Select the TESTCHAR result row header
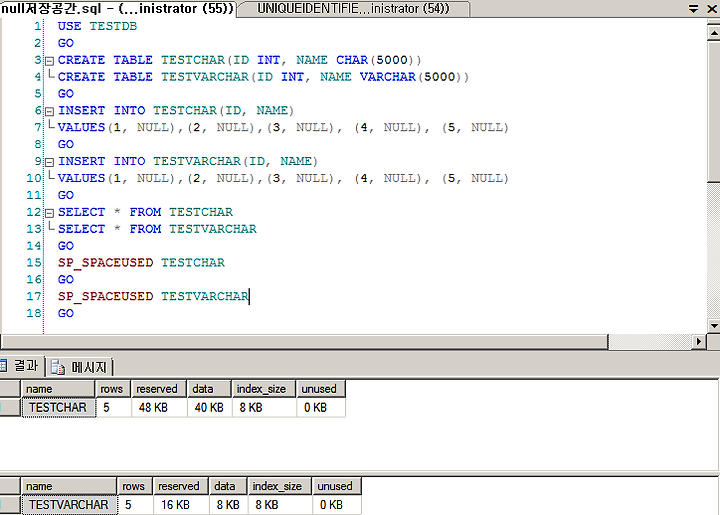720x515 pixels. tap(10, 408)
